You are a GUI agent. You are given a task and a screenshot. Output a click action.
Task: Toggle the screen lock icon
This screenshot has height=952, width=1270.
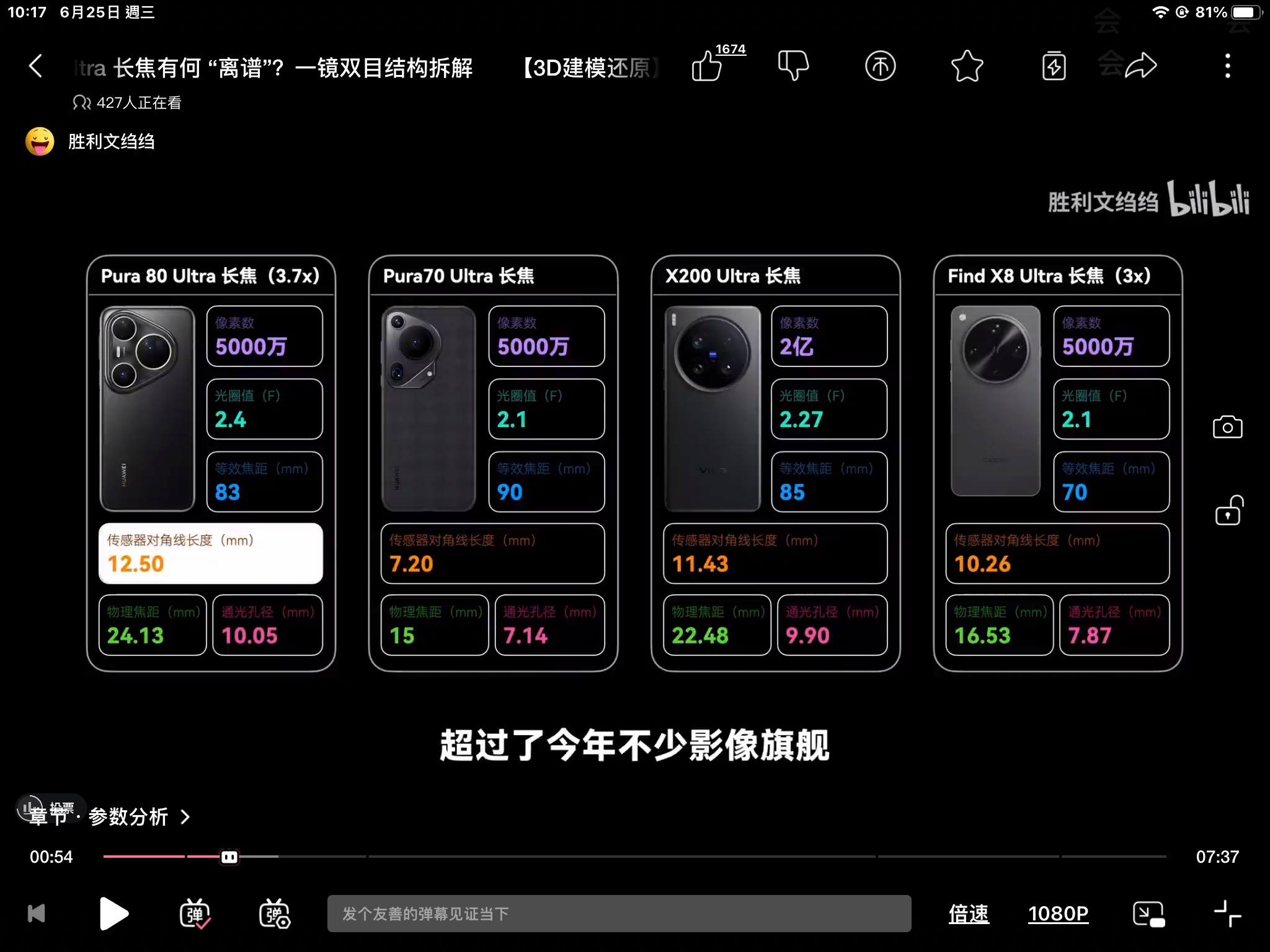click(x=1228, y=510)
